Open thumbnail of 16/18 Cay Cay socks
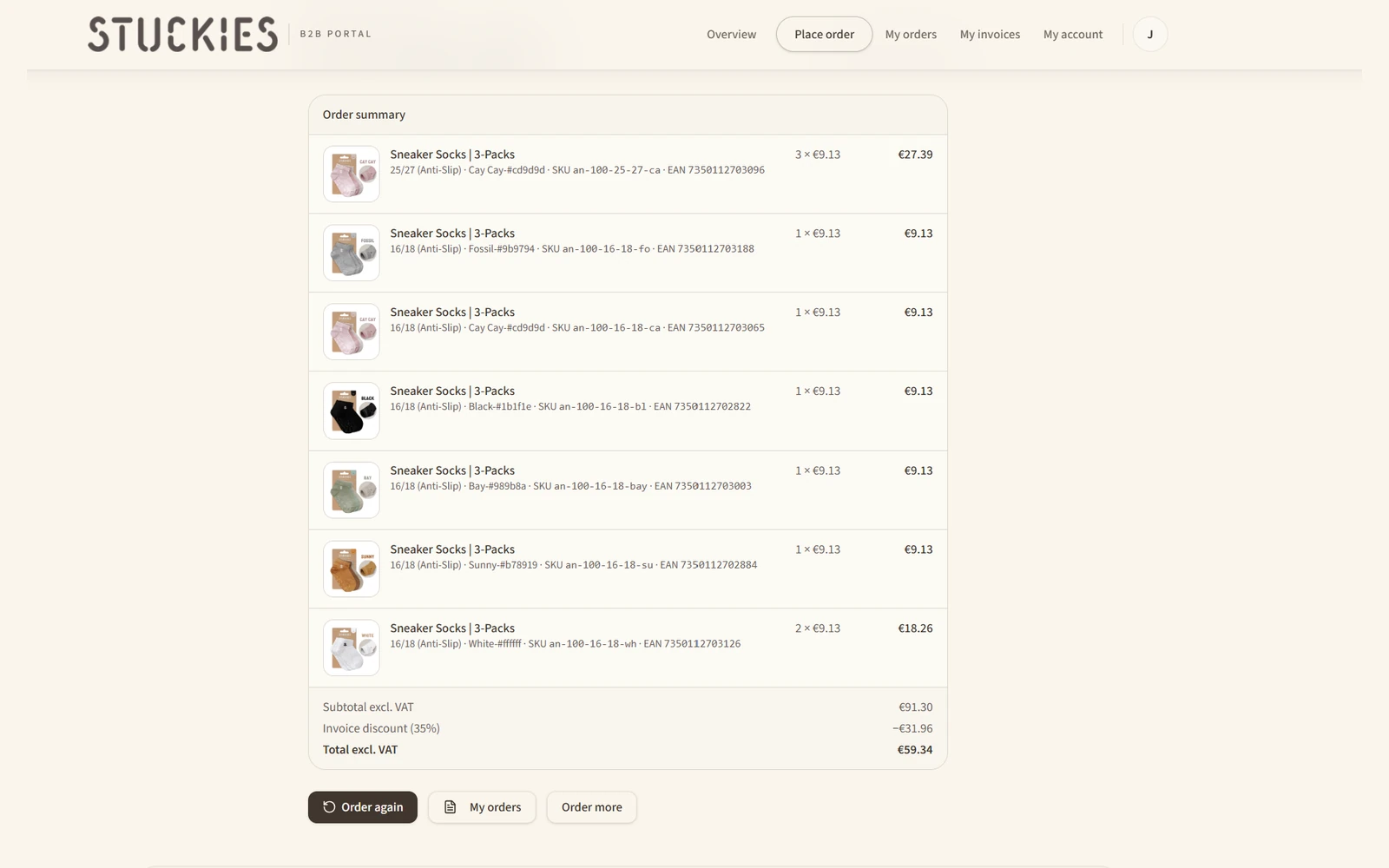The width and height of the screenshot is (1389, 868). (x=352, y=332)
